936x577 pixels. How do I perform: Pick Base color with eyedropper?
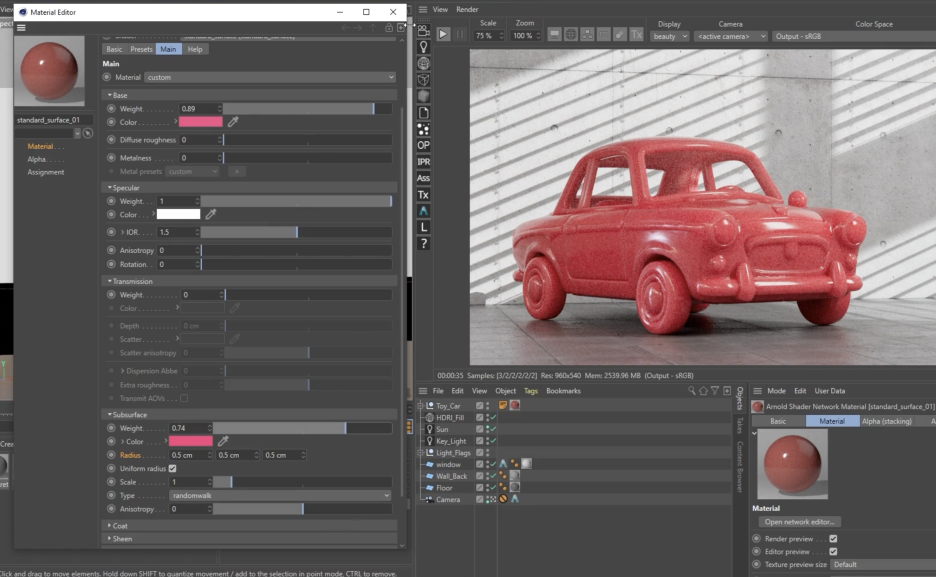233,122
